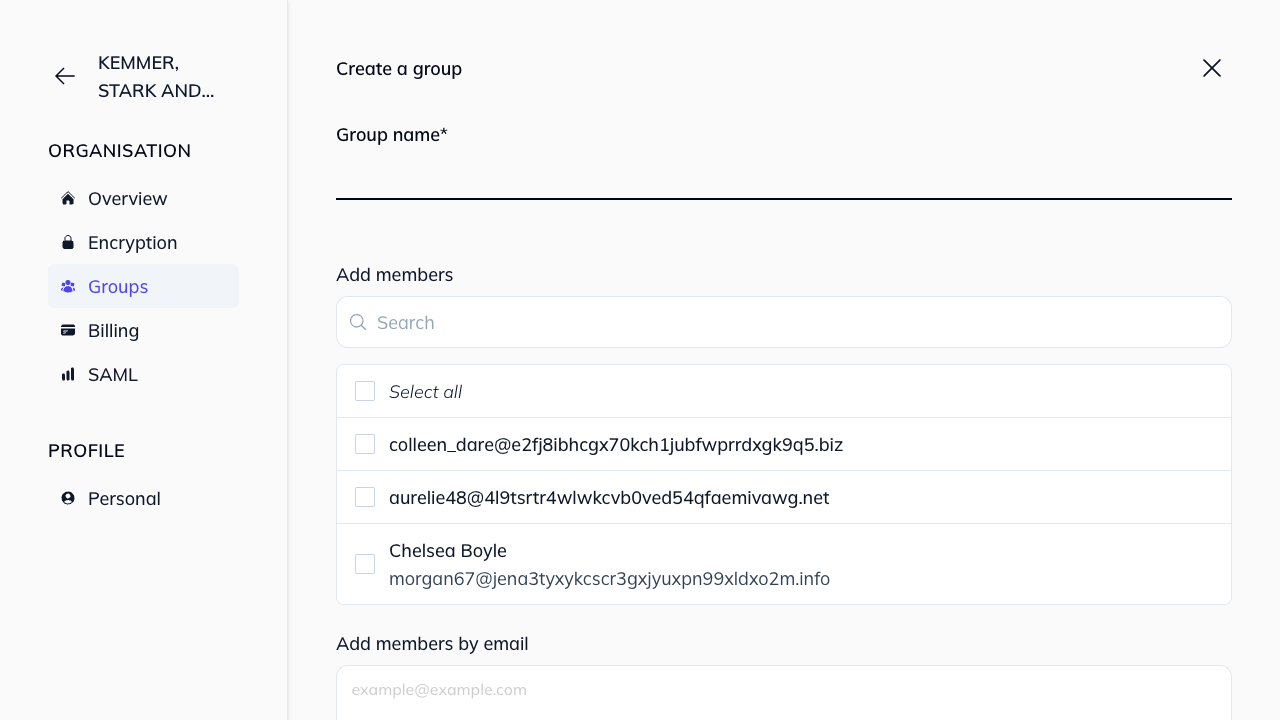
Task: Check the checkbox next to aurelie48
Action: pos(364,496)
